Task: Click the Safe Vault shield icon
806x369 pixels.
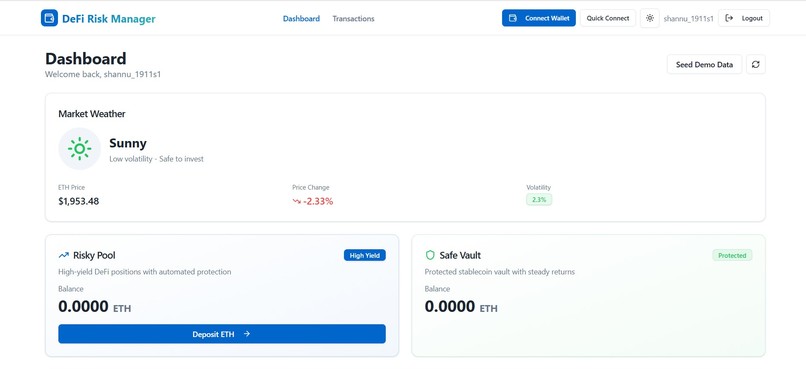Action: tap(430, 255)
